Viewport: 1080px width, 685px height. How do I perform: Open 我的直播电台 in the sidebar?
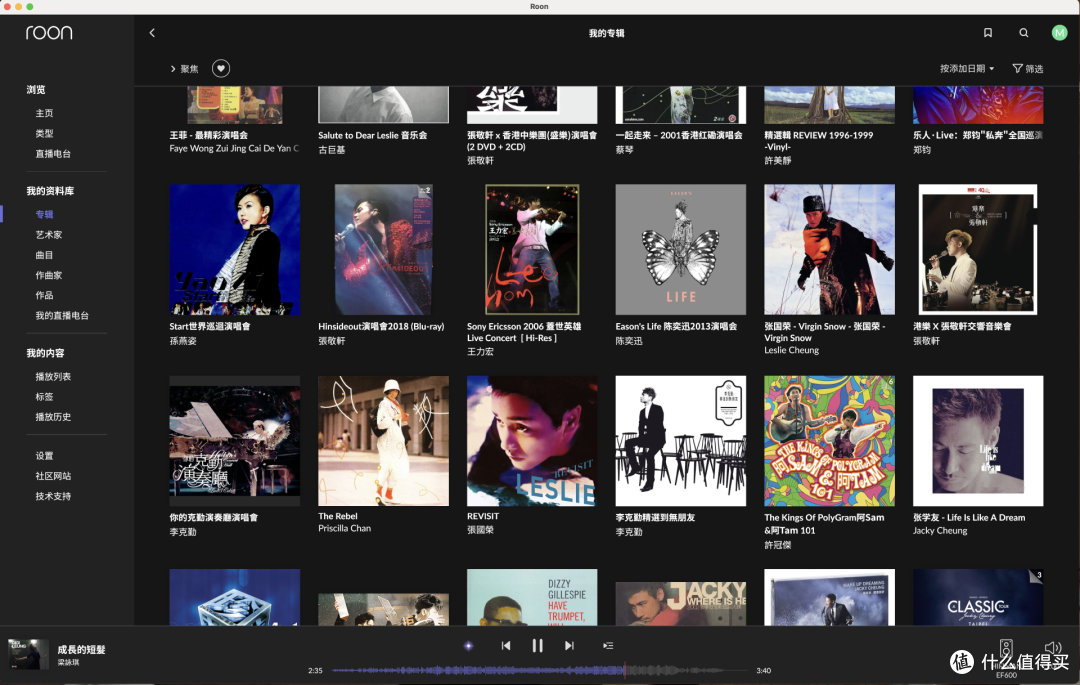(x=62, y=315)
